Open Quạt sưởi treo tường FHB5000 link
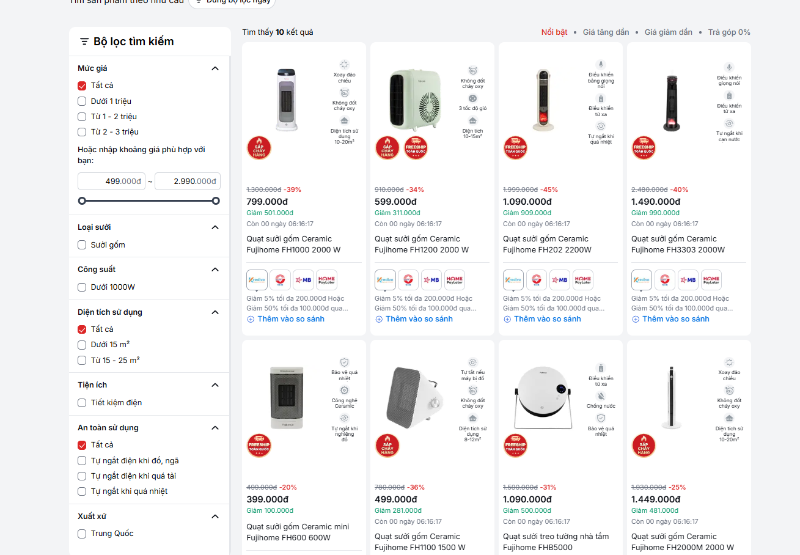800x555 pixels. (x=556, y=542)
